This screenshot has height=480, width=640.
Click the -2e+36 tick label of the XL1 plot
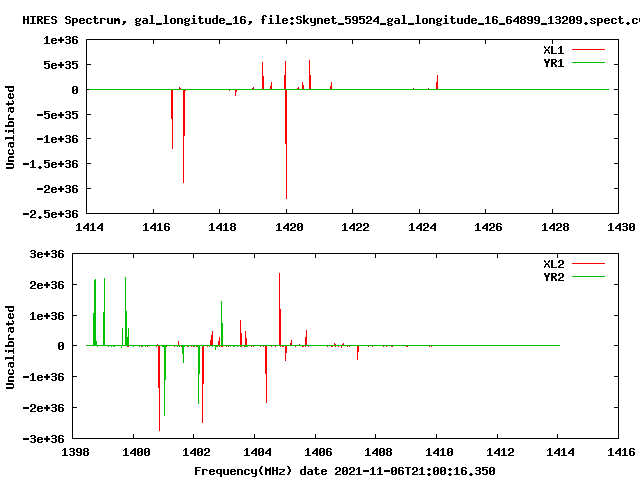coord(57,189)
